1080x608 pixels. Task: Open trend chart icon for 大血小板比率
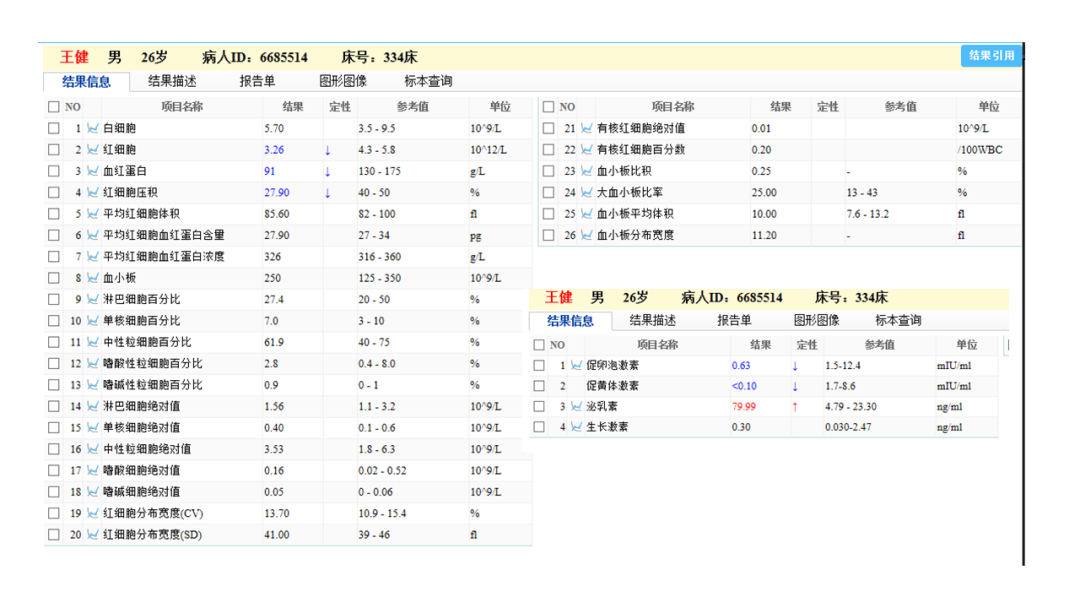(586, 192)
